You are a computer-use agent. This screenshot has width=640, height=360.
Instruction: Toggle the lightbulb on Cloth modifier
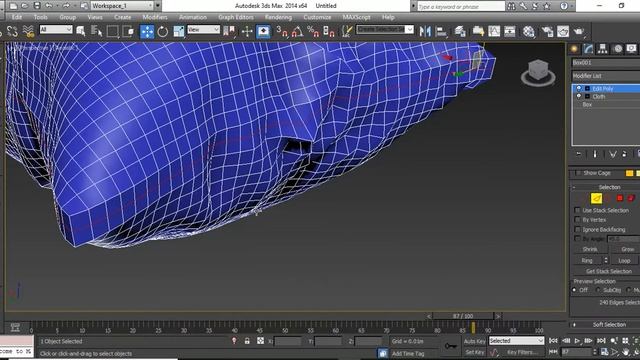click(x=578, y=96)
